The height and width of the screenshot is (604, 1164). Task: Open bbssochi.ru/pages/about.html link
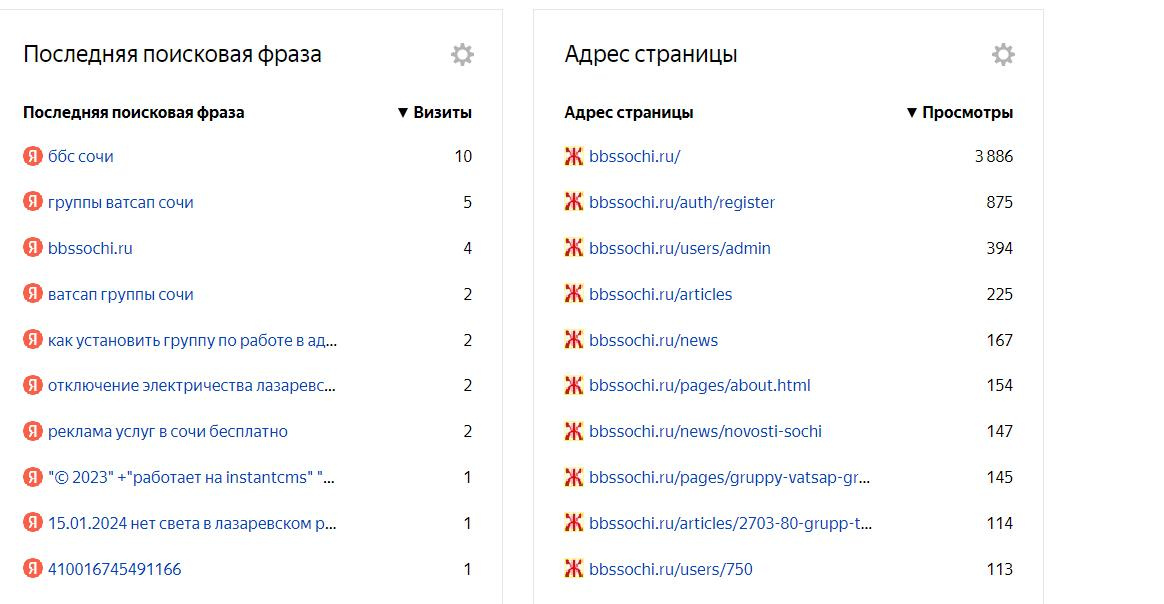tap(700, 385)
